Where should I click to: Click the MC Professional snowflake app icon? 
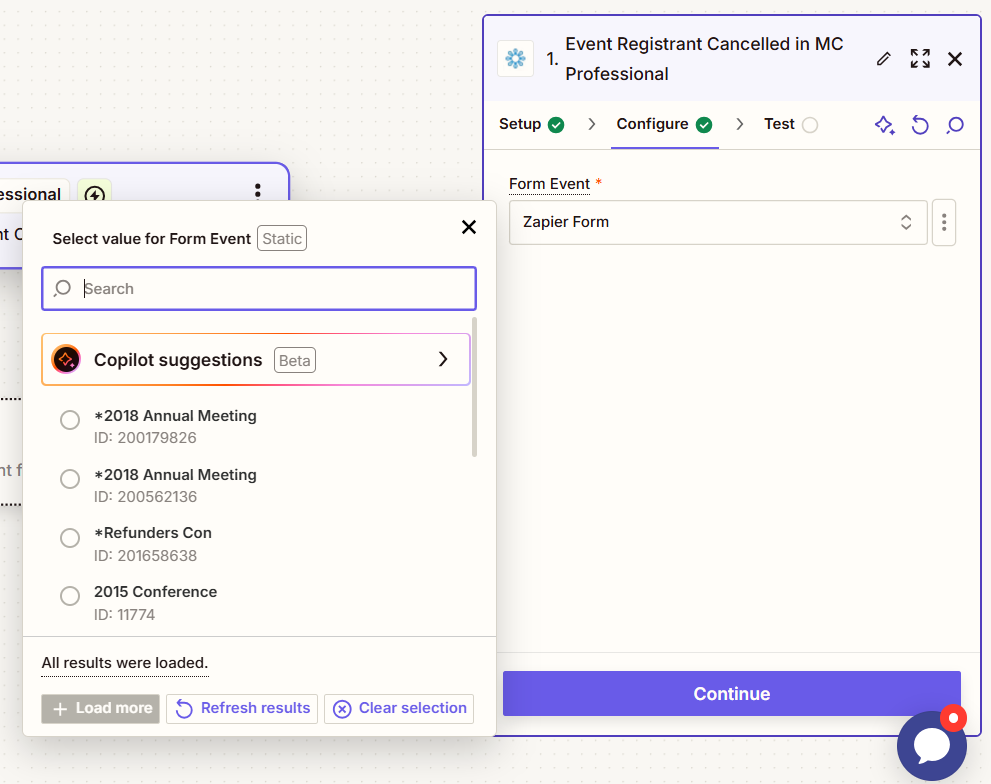click(516, 59)
